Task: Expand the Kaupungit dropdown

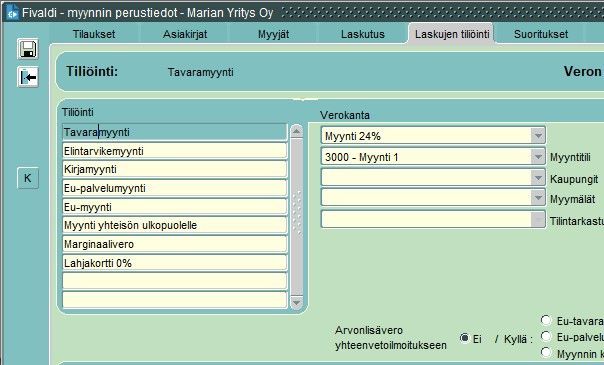Action: click(538, 178)
